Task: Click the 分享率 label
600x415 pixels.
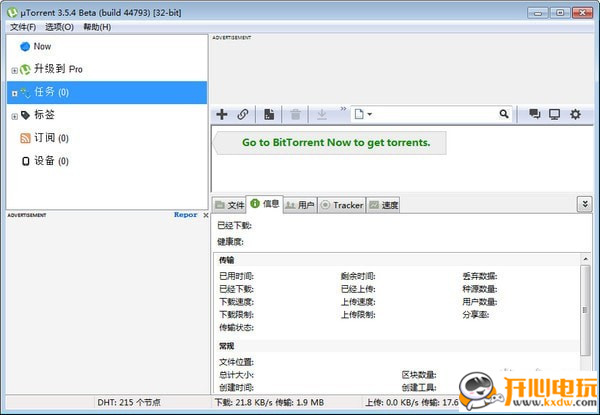Action: 476,315
